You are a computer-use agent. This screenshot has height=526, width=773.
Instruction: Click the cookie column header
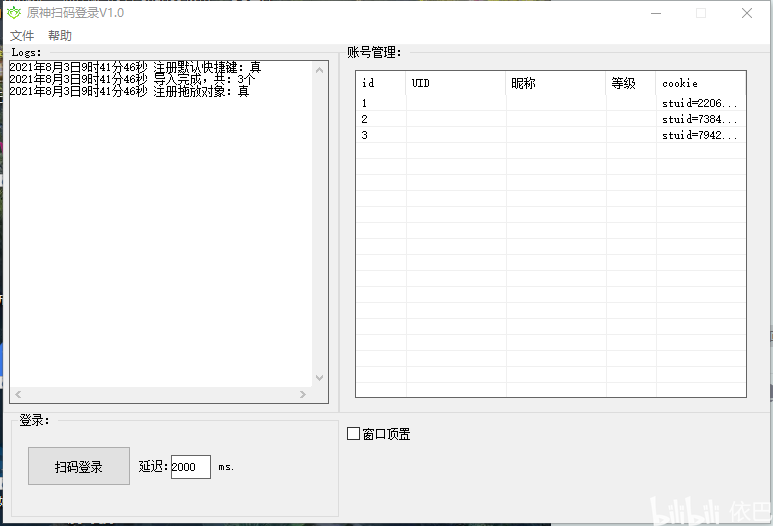coord(701,83)
